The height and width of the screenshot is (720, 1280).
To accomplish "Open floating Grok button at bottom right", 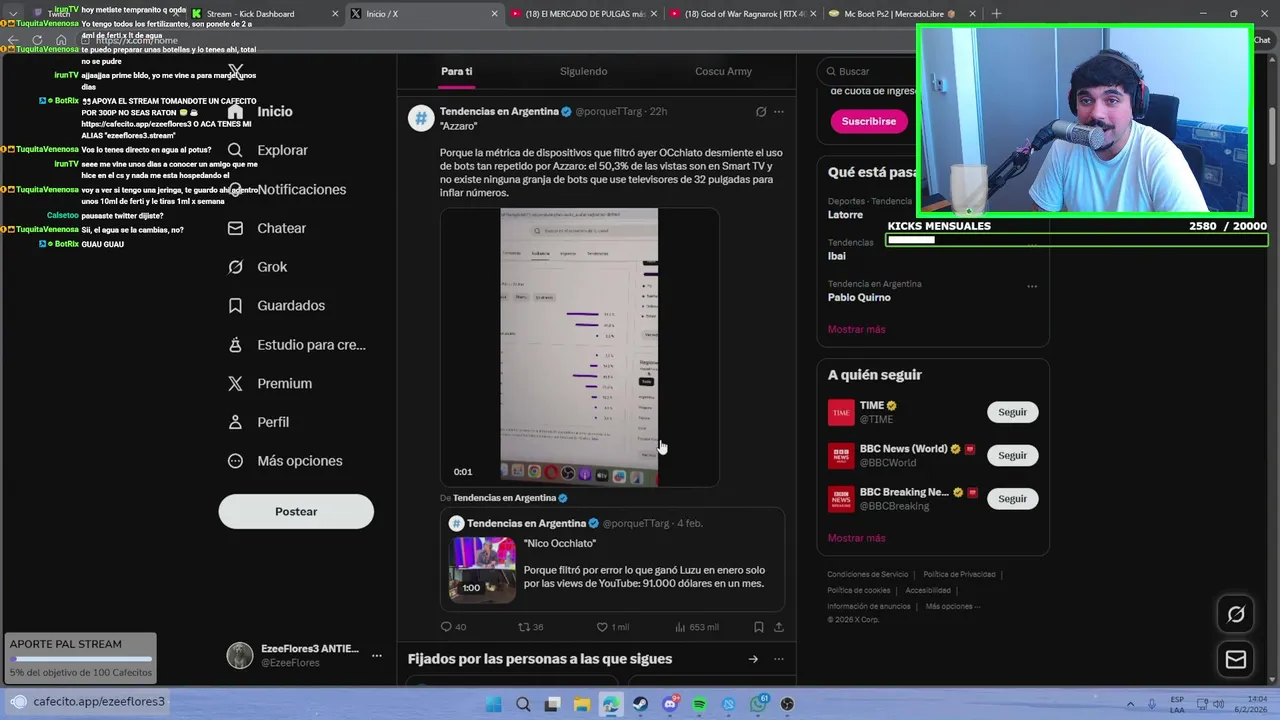I will (x=1236, y=614).
